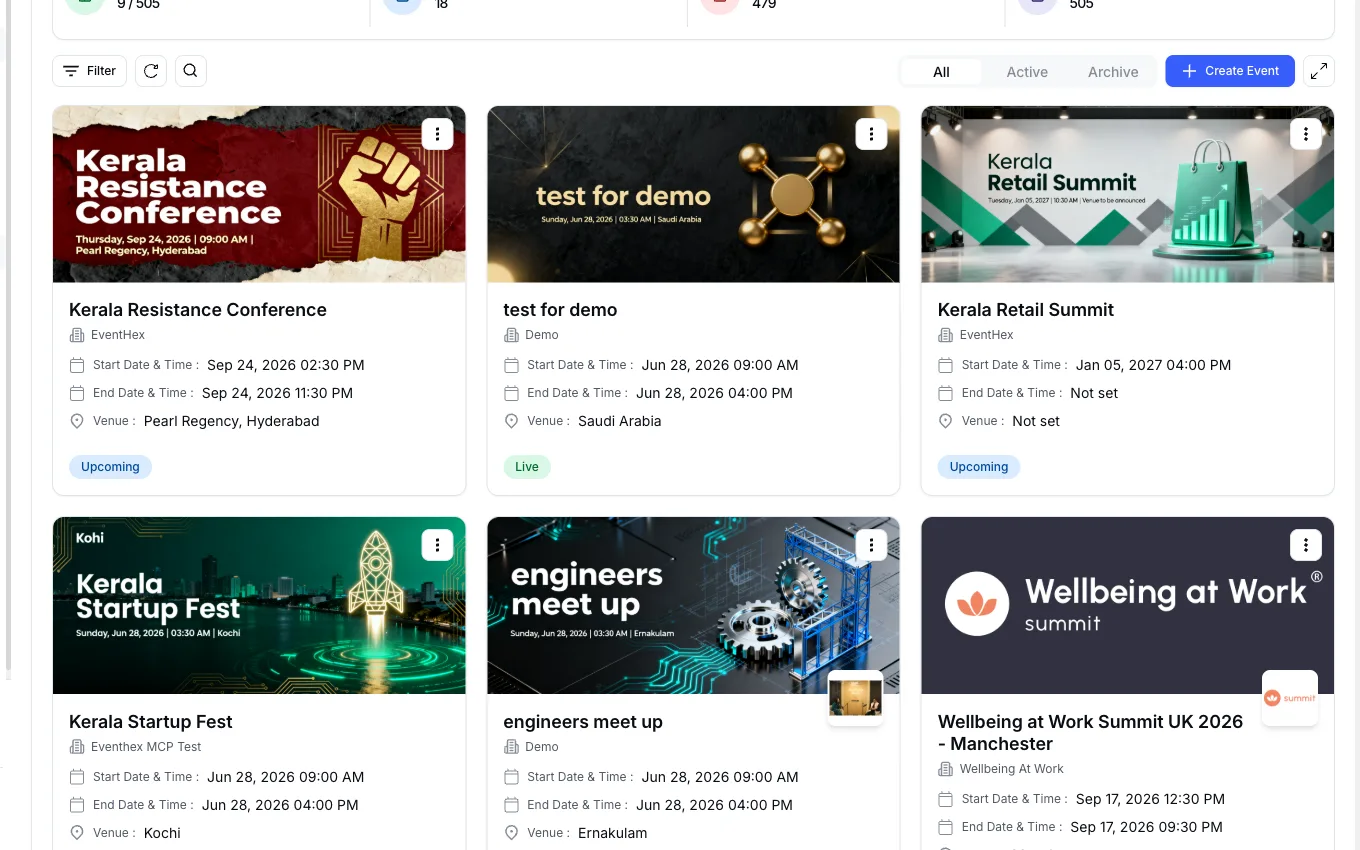Click the Kerala Retail Summit title
The image size is (1360, 850).
[x=1026, y=310]
